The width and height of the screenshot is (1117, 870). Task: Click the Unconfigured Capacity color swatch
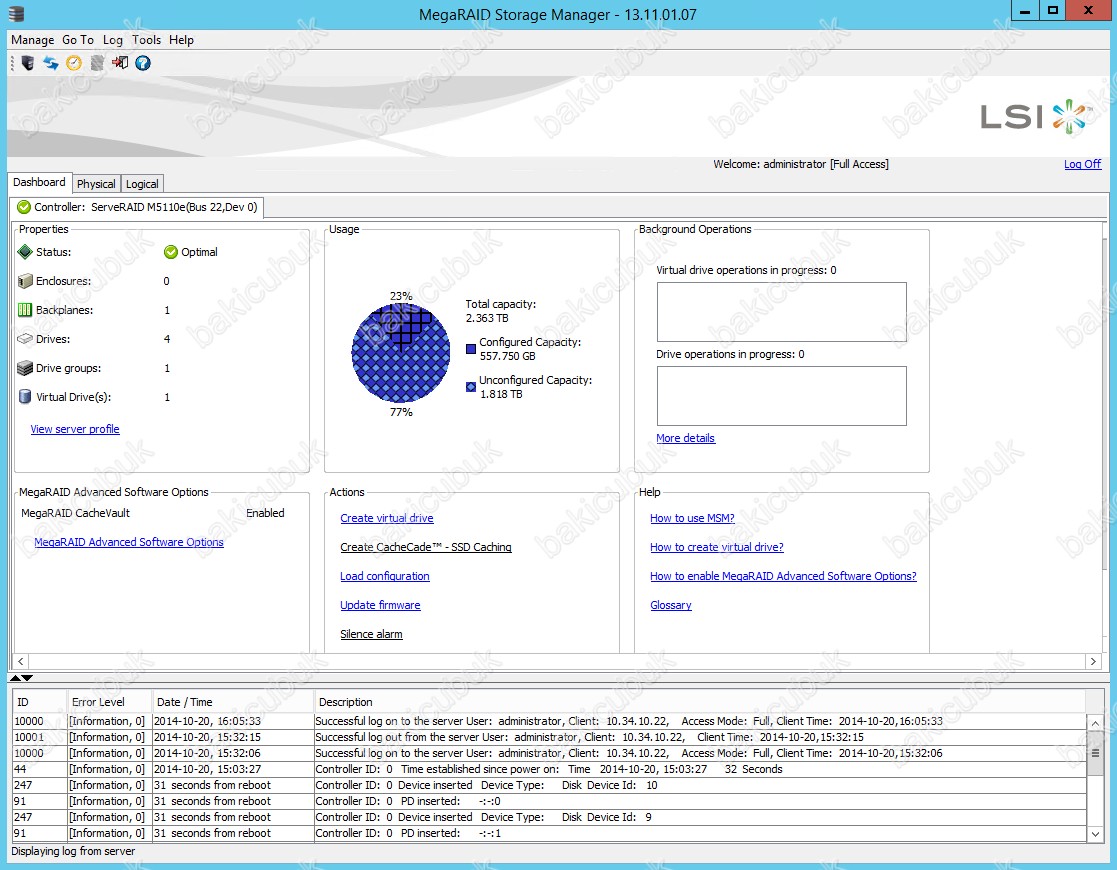point(471,387)
